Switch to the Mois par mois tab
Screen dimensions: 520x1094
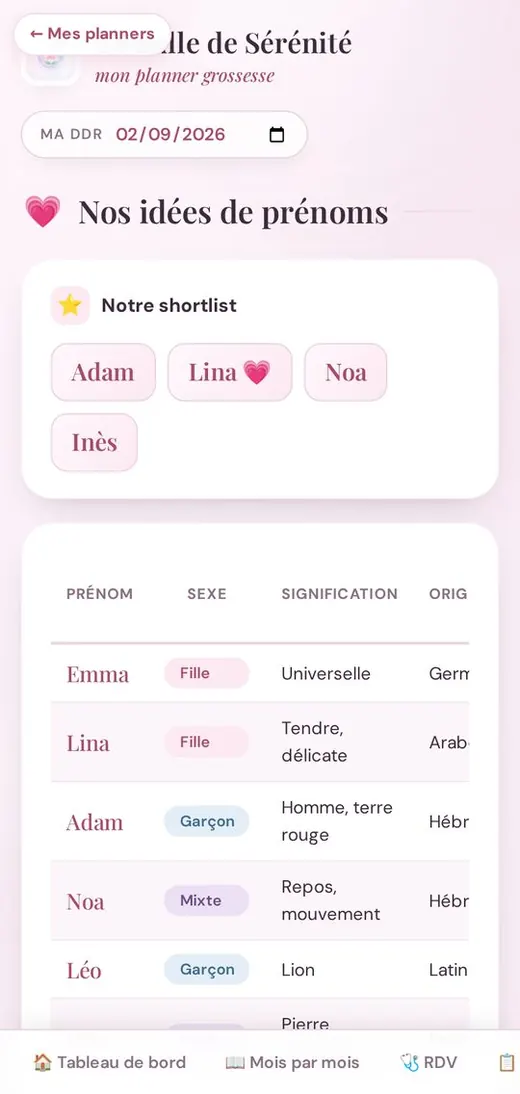[x=292, y=1063]
